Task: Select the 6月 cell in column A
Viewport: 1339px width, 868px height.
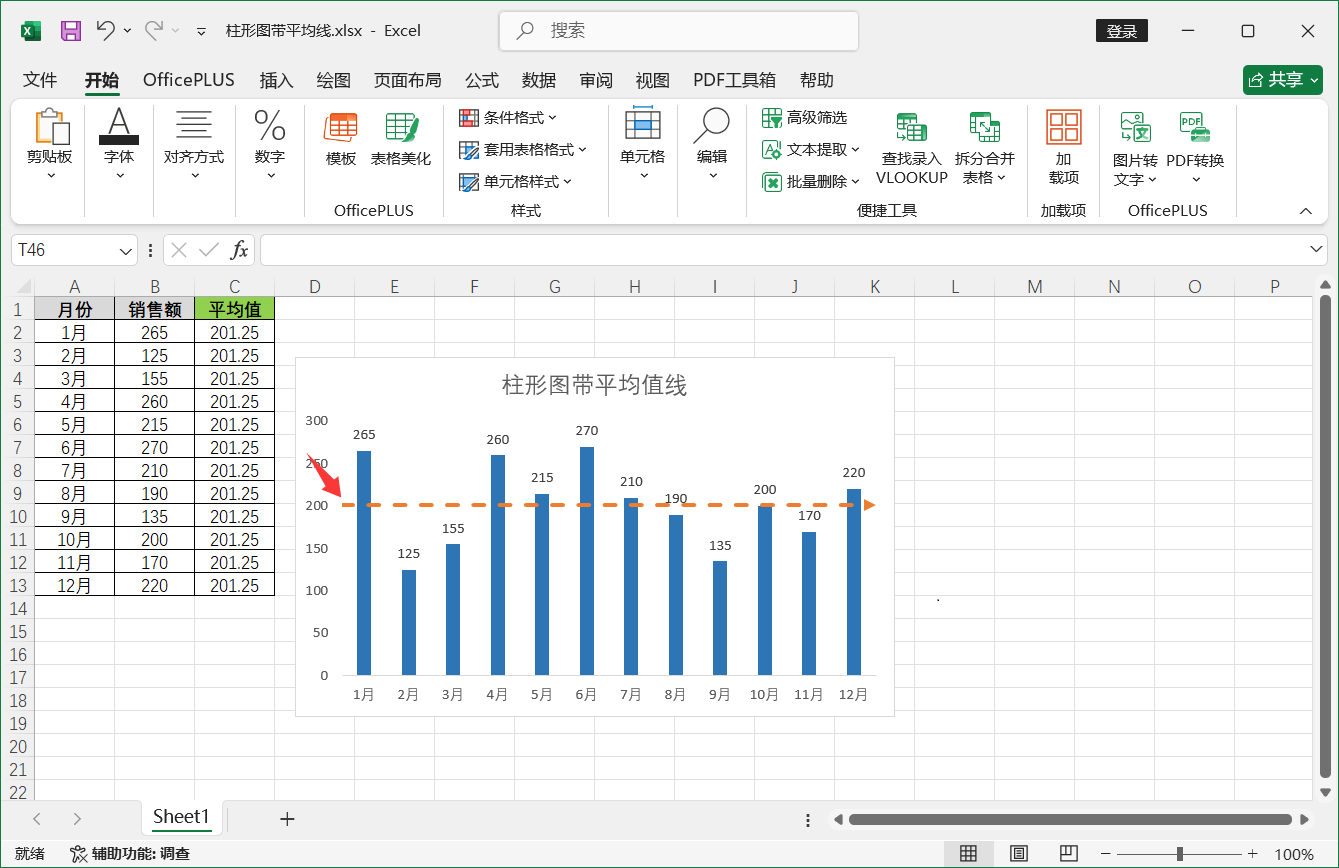Action: (x=75, y=448)
